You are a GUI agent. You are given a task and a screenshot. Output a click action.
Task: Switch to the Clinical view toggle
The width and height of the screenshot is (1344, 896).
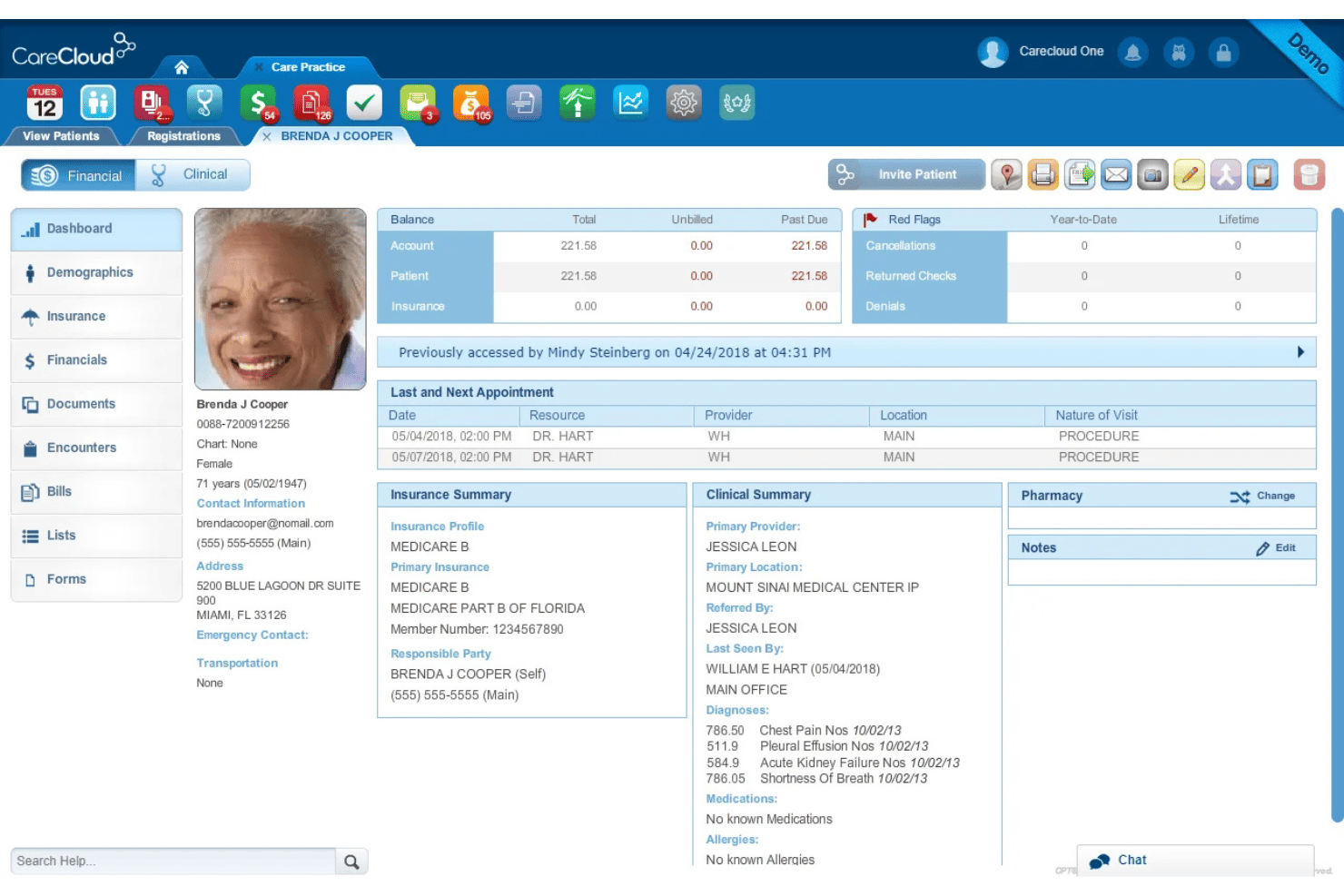(x=193, y=175)
